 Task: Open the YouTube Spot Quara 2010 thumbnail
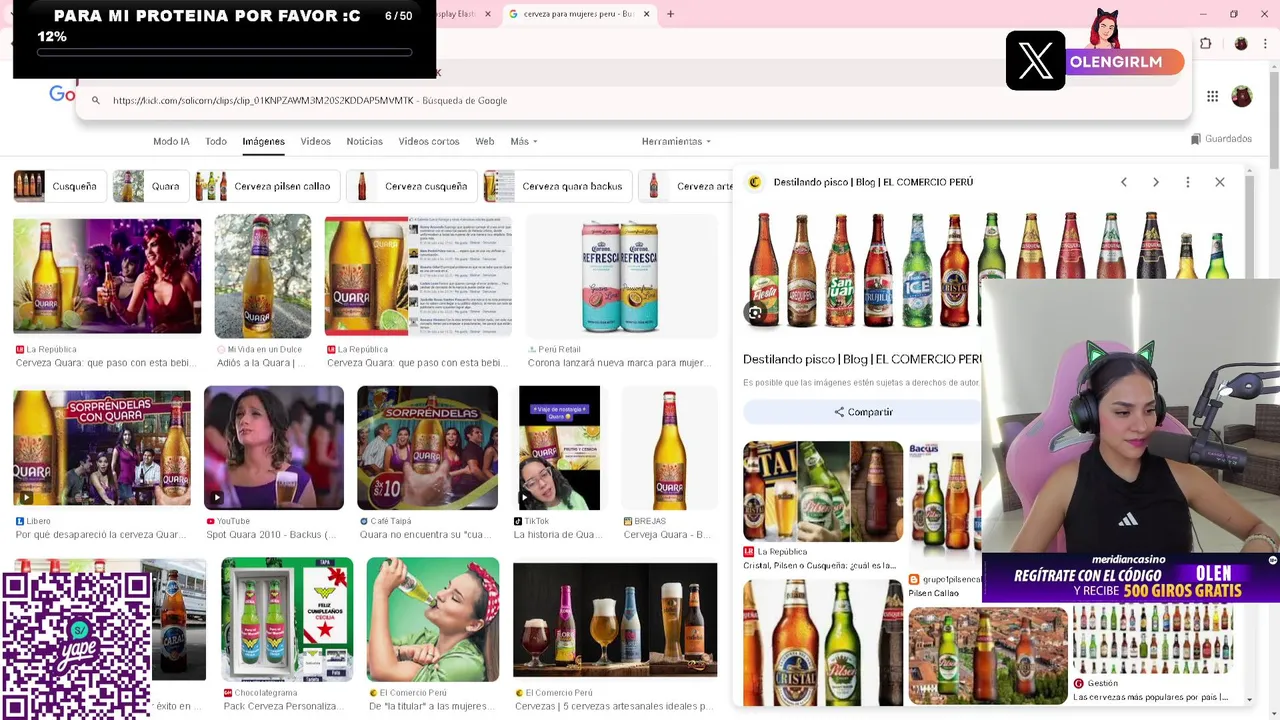pyautogui.click(x=274, y=448)
